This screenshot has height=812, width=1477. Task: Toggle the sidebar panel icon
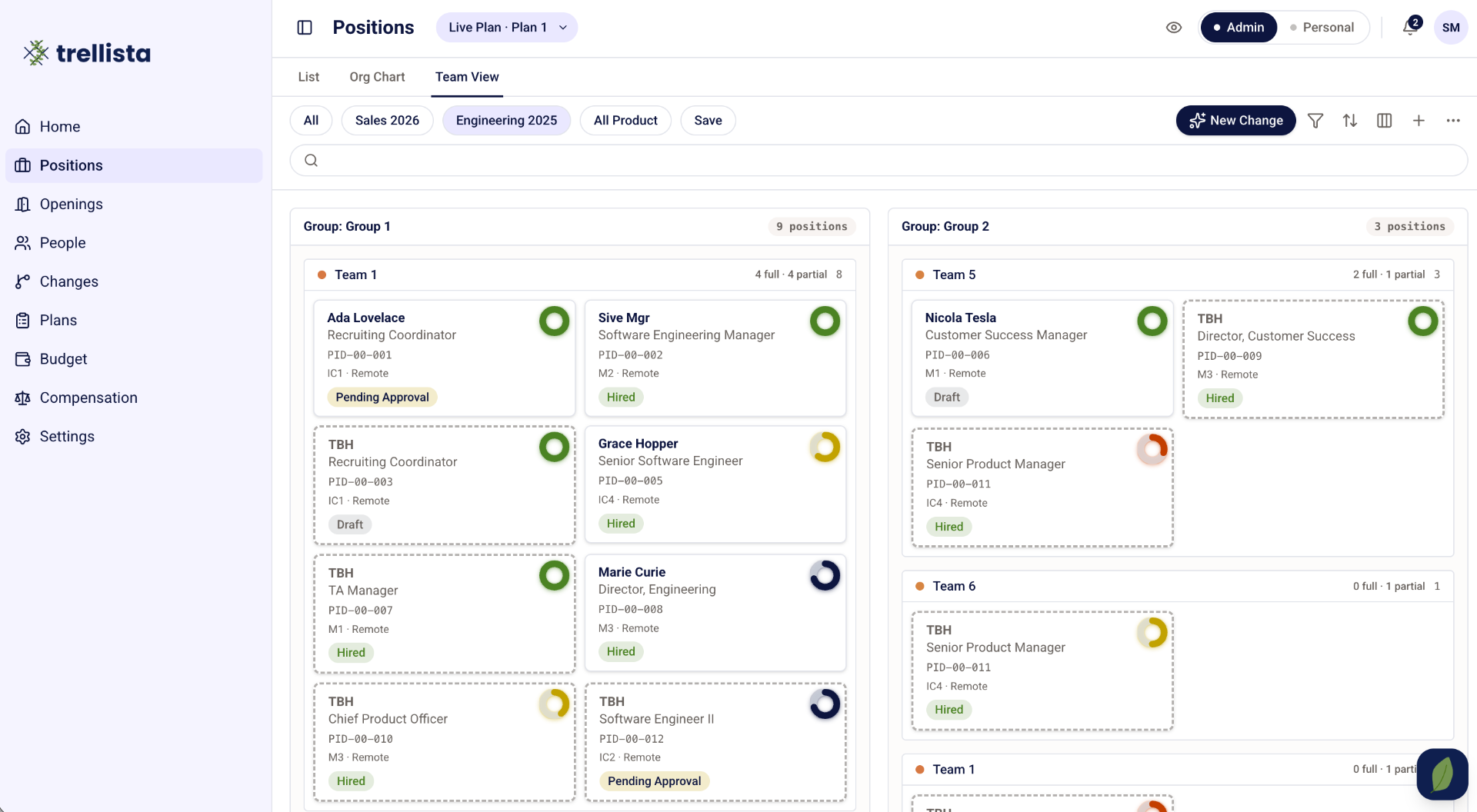(305, 28)
